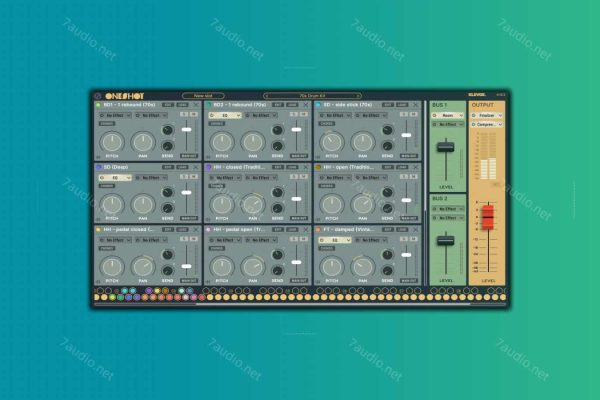
Task: Open the Compressor dropdown in Output
Action: [487, 124]
